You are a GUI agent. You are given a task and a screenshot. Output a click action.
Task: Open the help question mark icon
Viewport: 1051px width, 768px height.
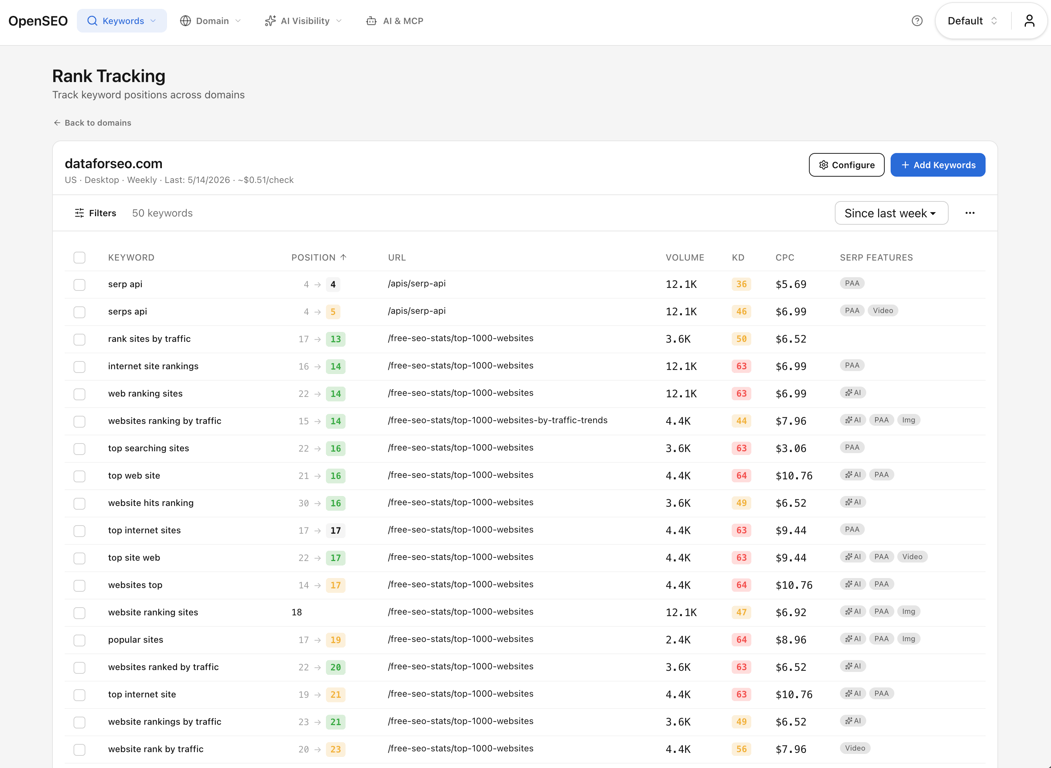tap(917, 21)
